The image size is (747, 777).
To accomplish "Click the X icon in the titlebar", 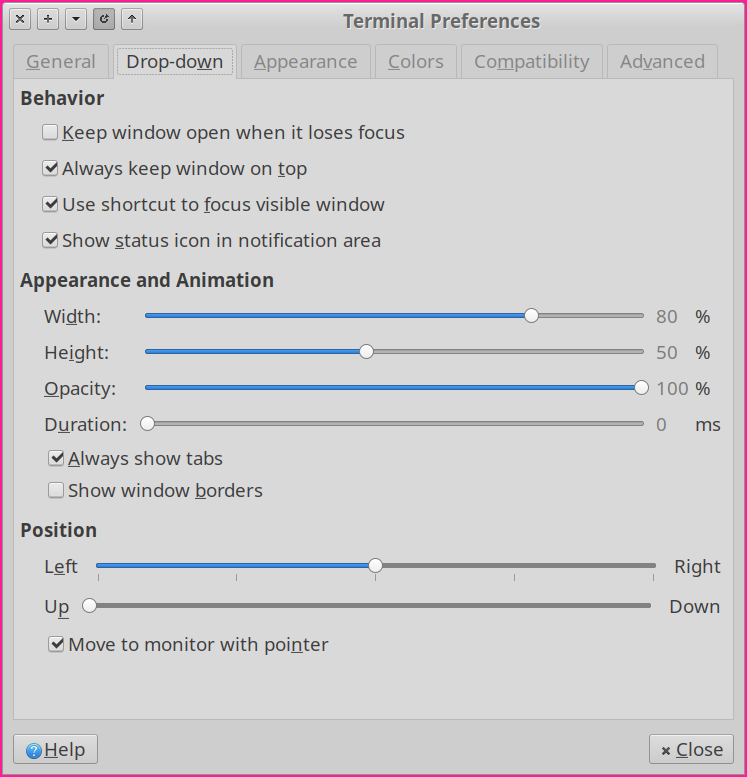I will tap(20, 19).
